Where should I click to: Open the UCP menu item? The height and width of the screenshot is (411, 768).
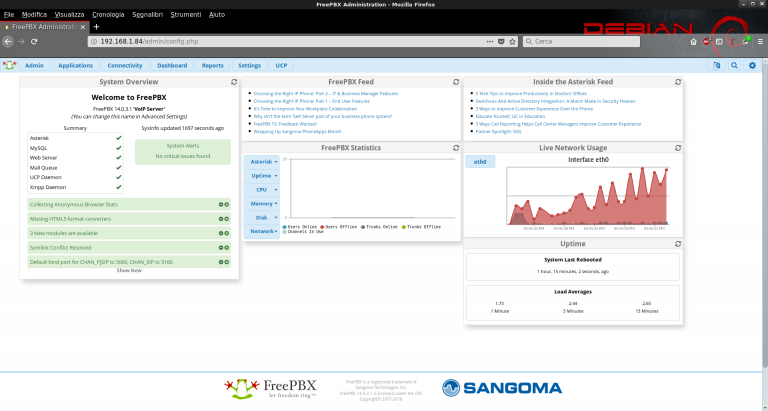click(281, 65)
